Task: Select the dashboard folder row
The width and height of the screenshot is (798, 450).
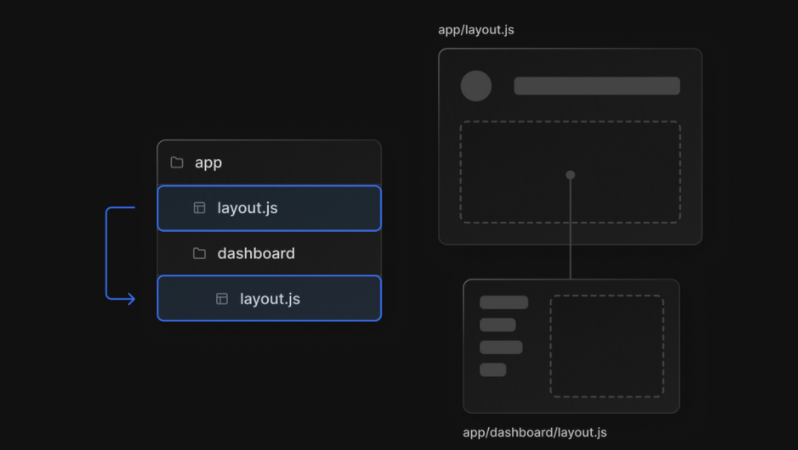Action: pyautogui.click(x=269, y=254)
